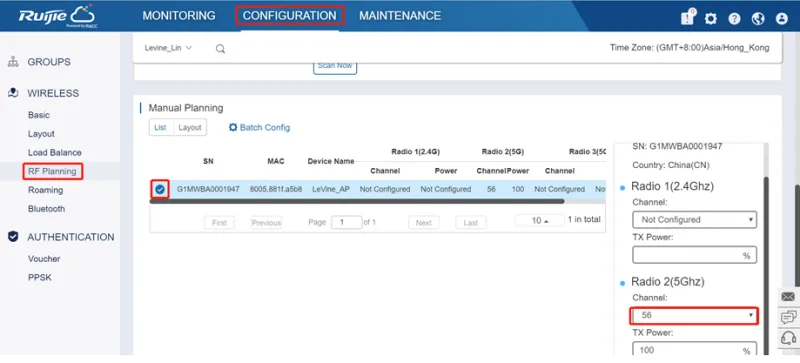The width and height of the screenshot is (800, 363).
Task: Uncheck the G1MWBA0001947 row checkbox
Action: coord(160,189)
